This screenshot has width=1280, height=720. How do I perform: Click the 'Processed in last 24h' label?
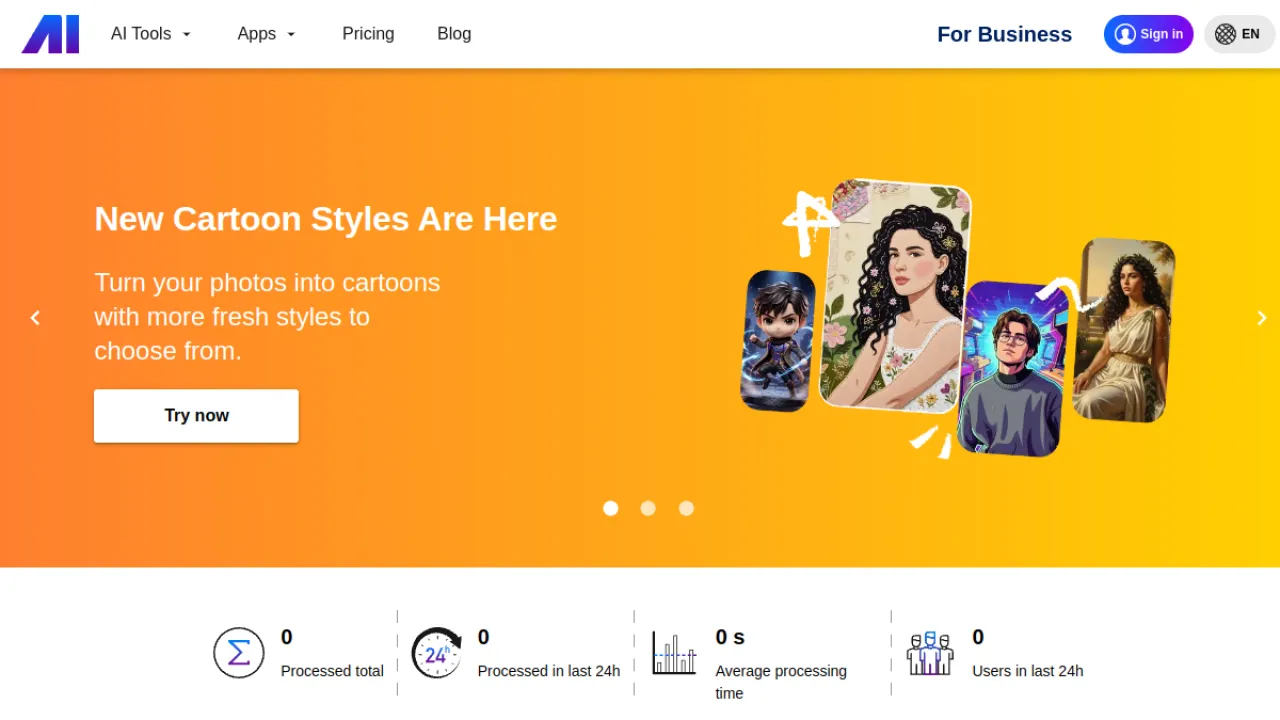[549, 671]
